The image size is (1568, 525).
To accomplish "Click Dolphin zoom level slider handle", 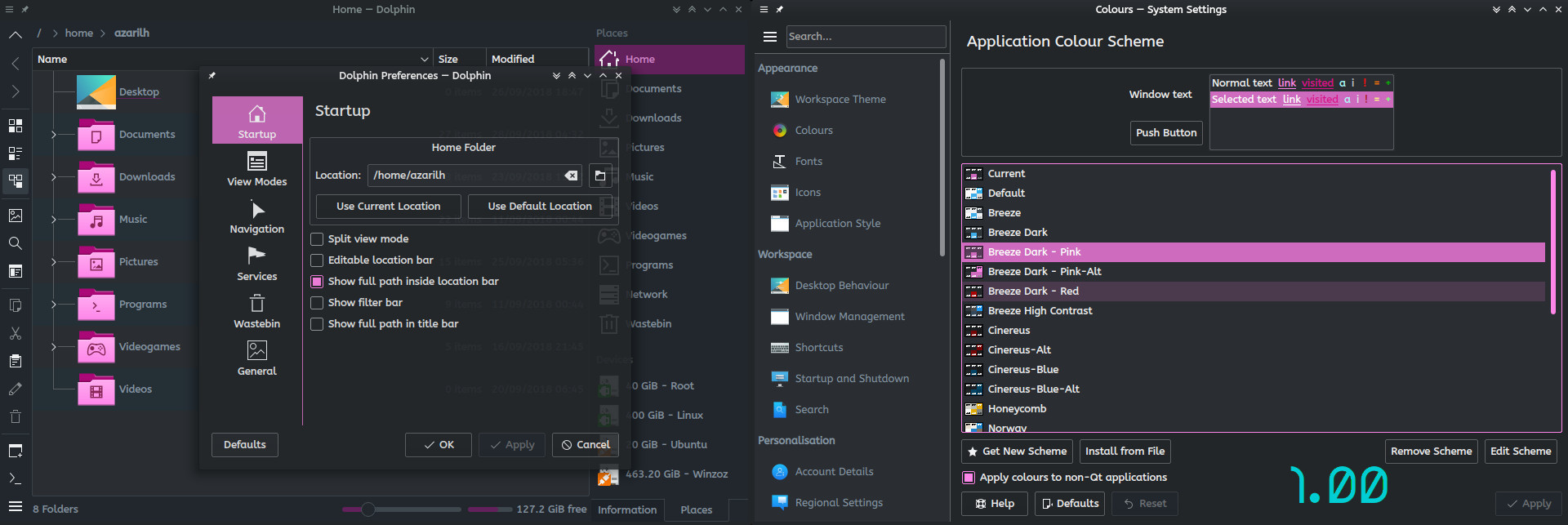I will 367,509.
